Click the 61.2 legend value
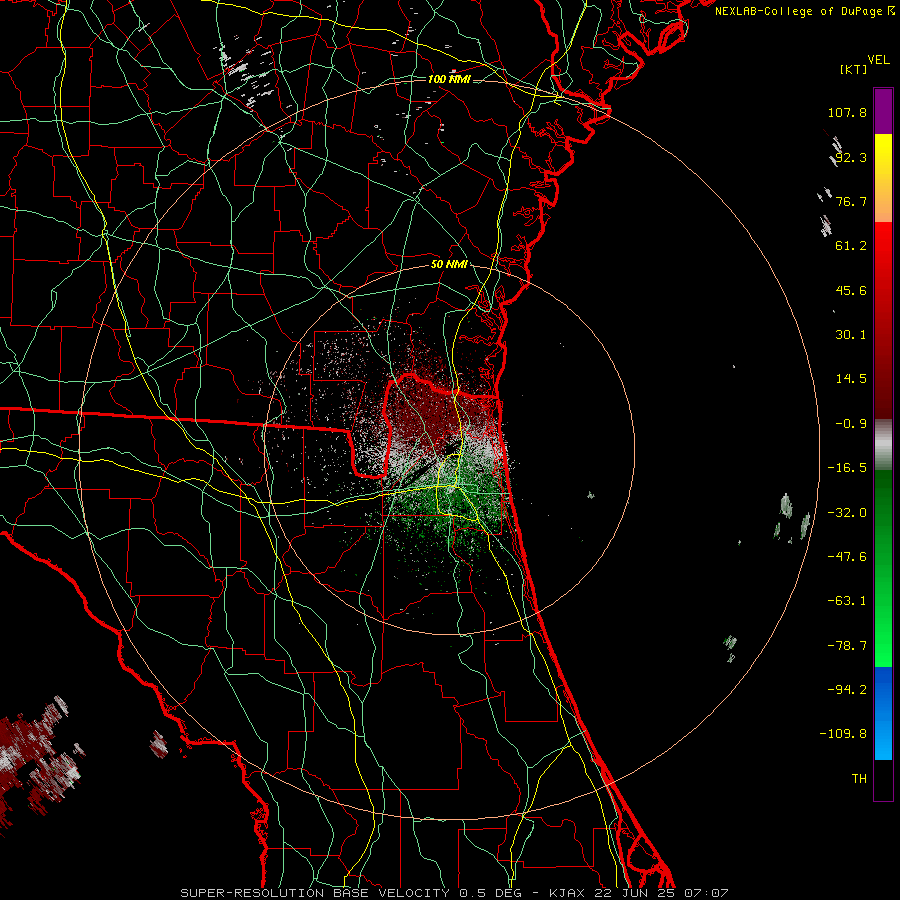The width and height of the screenshot is (900, 900). [851, 246]
